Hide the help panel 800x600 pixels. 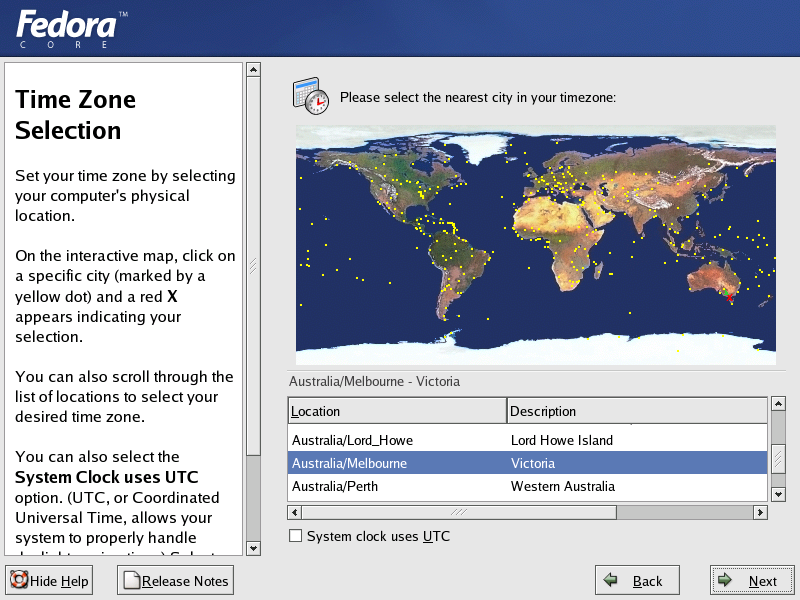click(x=49, y=580)
